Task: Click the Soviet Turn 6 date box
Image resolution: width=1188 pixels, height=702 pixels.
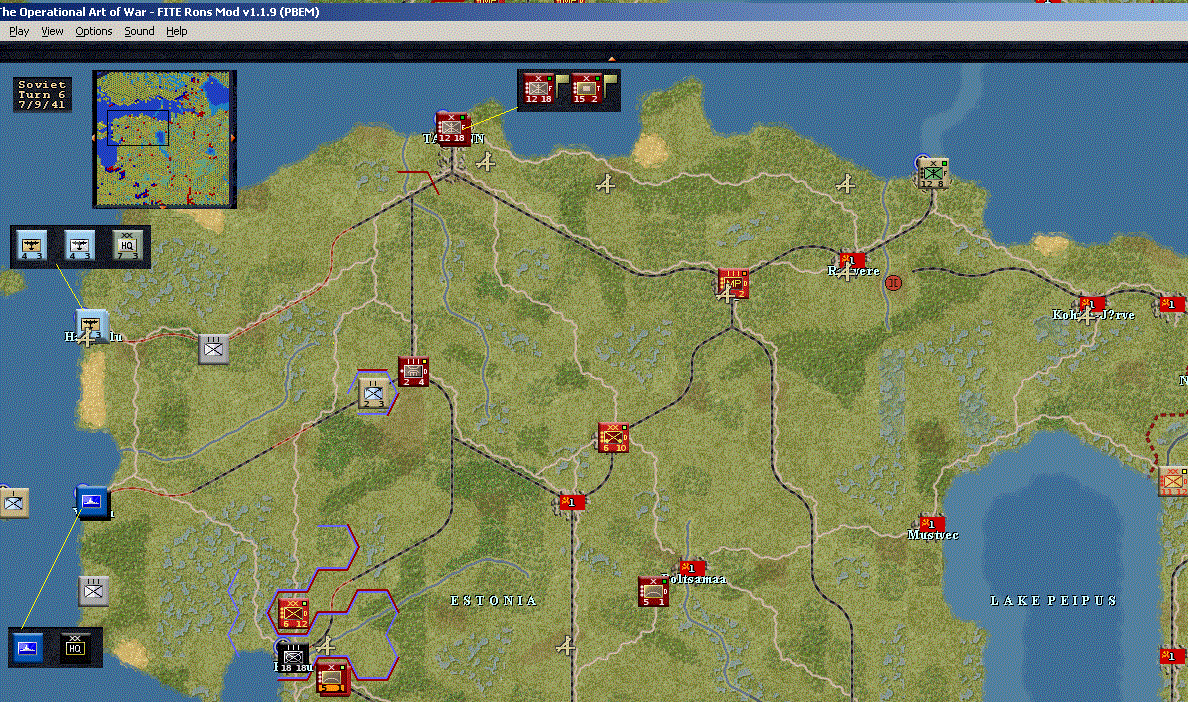Action: [42, 95]
